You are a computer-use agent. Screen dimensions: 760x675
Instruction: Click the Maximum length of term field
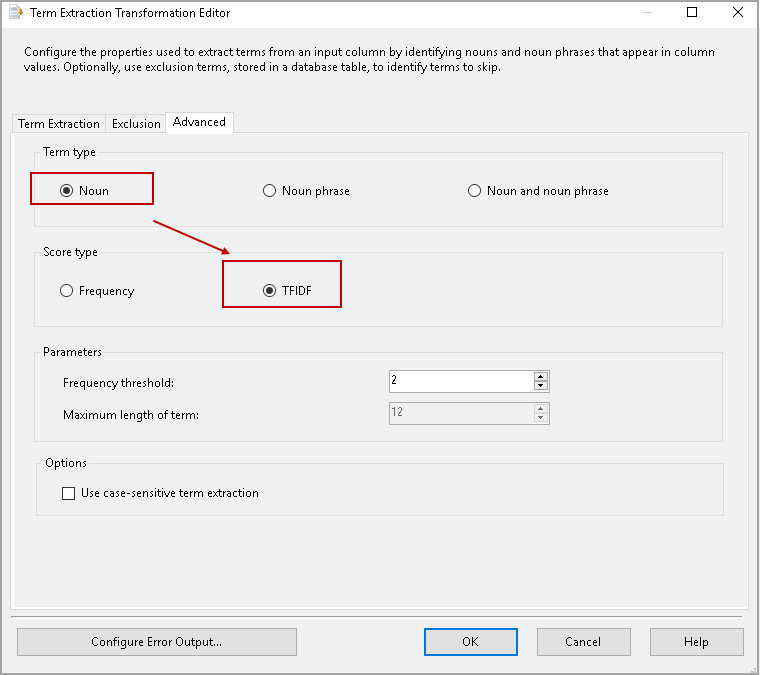point(460,413)
